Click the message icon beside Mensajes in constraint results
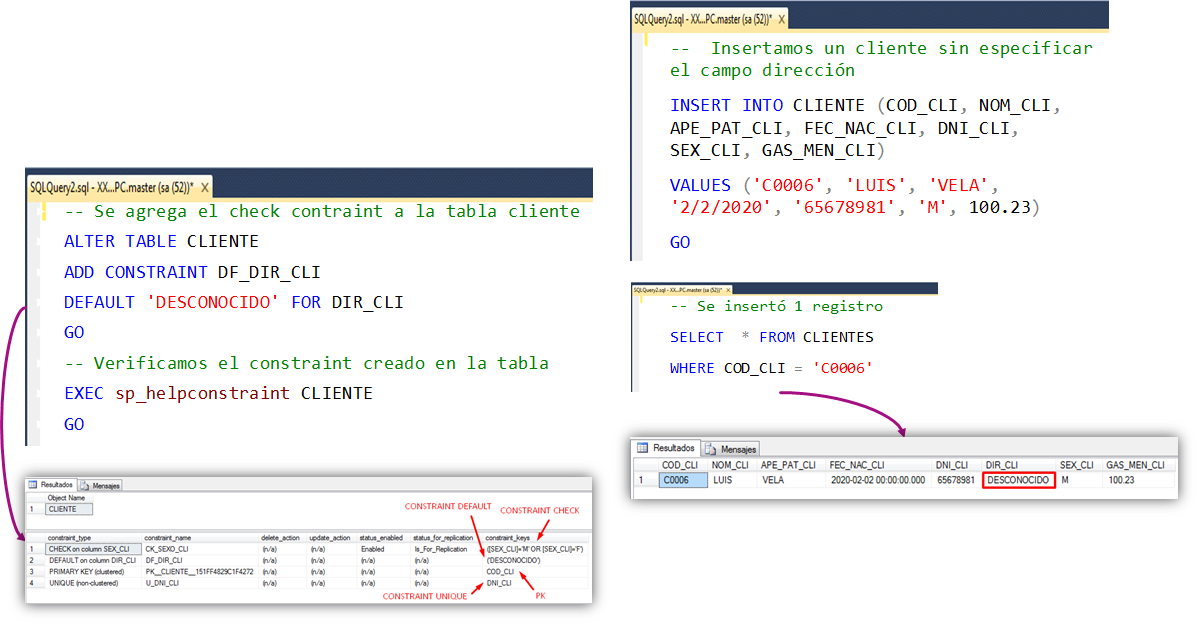Image resolution: width=1198 pixels, height=624 pixels. click(83, 486)
